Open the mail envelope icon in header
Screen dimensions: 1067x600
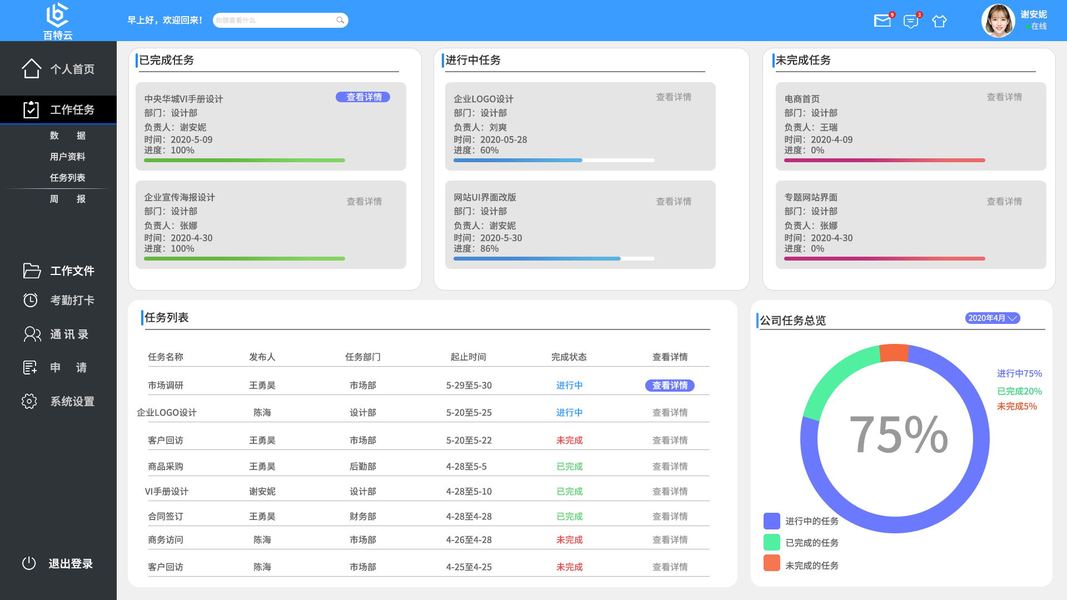pos(882,21)
